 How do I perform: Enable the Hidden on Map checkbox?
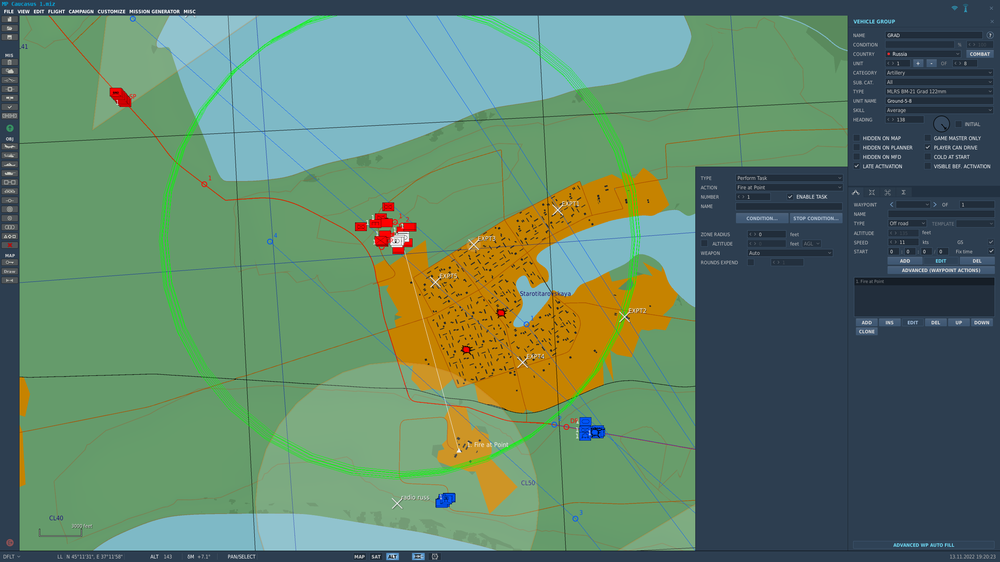tap(857, 138)
